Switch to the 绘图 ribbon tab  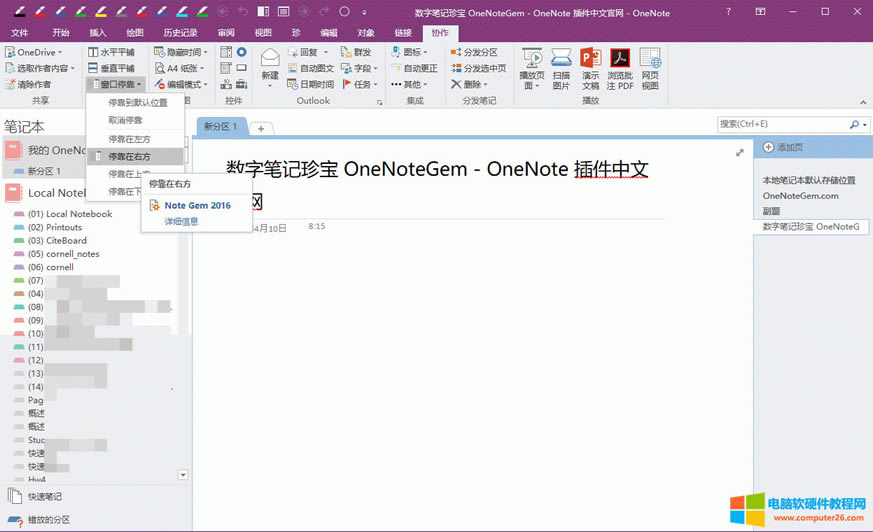(135, 33)
